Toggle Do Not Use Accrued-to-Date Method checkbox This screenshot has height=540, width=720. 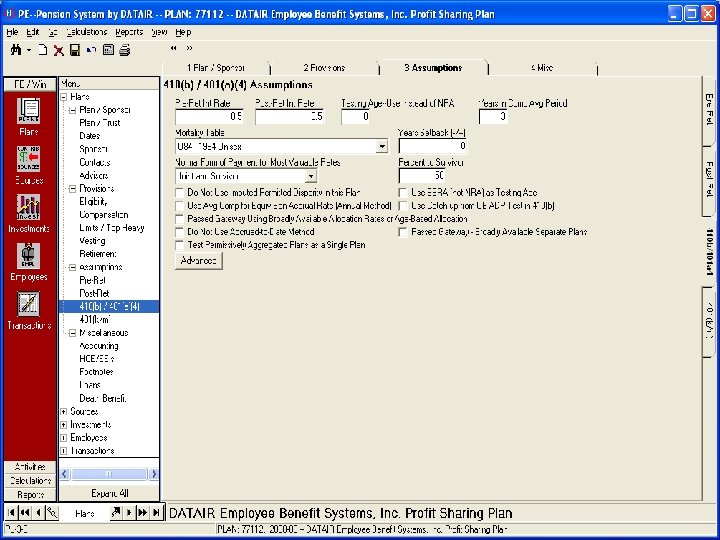[x=180, y=232]
